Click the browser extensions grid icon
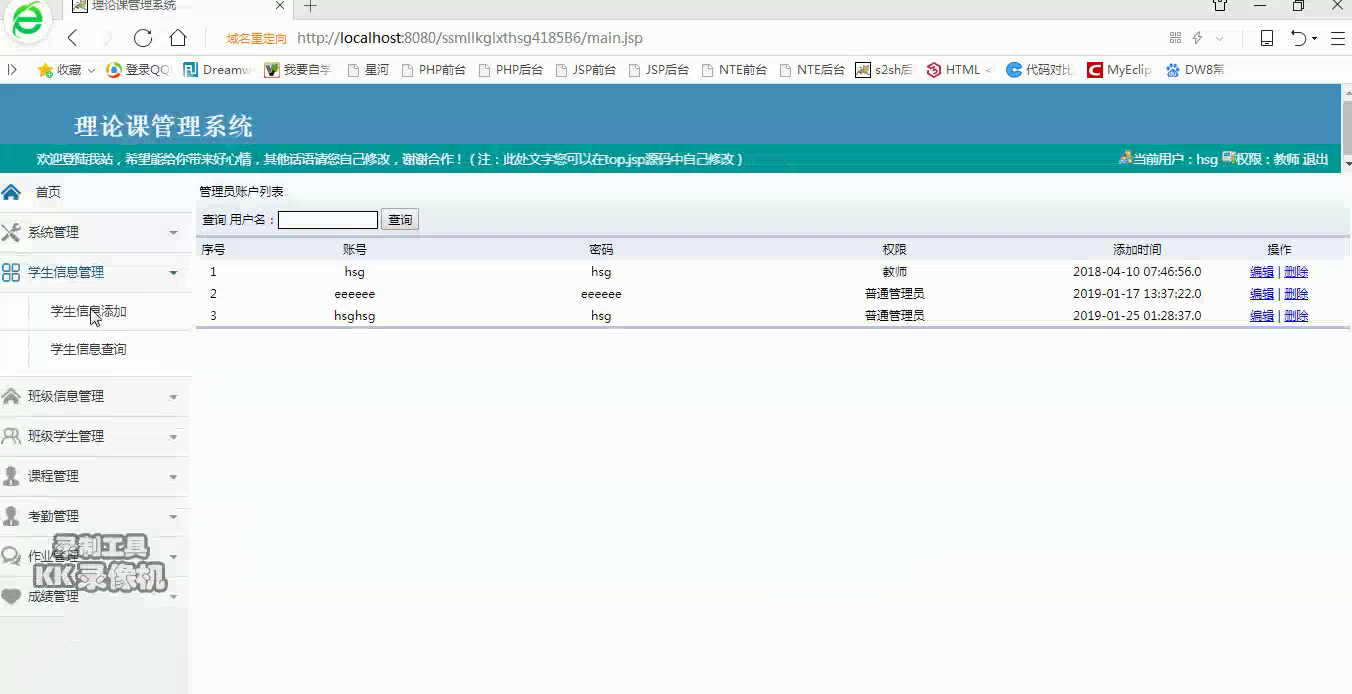This screenshot has width=1352, height=694. click(x=1175, y=38)
